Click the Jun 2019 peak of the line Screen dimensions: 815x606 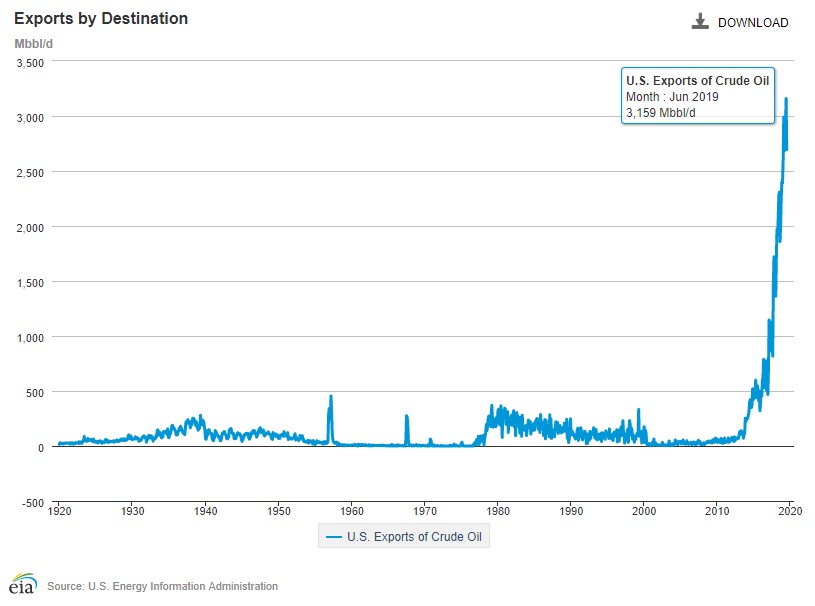tap(786, 99)
